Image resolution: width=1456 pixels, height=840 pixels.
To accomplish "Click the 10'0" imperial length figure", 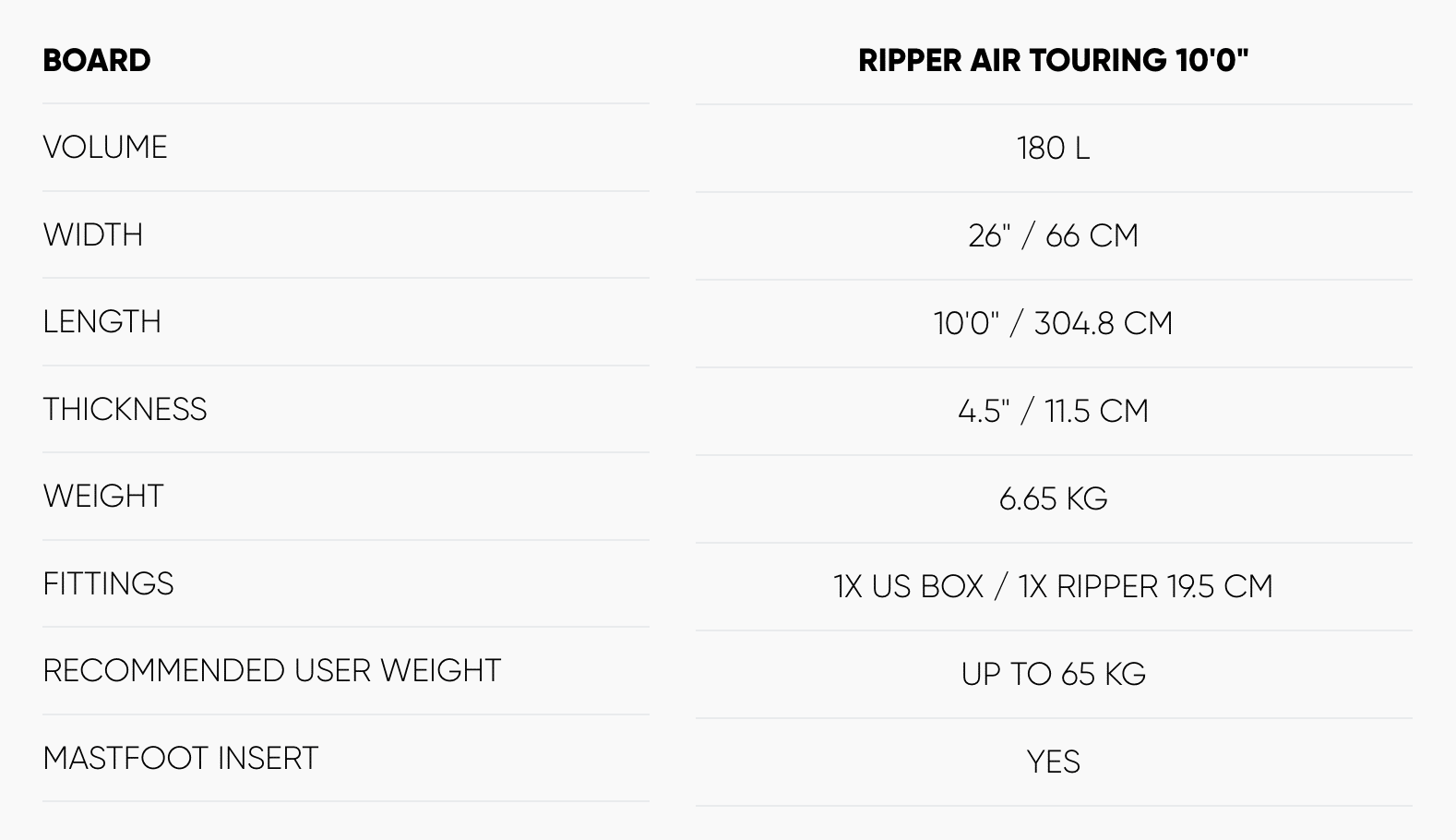I will click(966, 324).
